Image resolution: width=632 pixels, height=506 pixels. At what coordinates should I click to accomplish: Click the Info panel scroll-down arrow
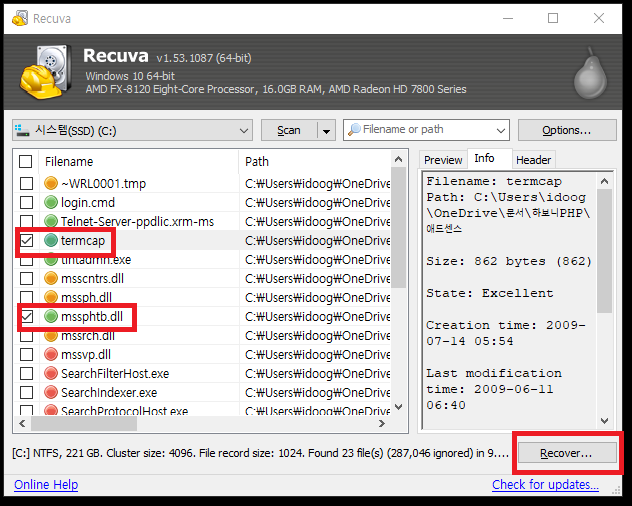604,421
